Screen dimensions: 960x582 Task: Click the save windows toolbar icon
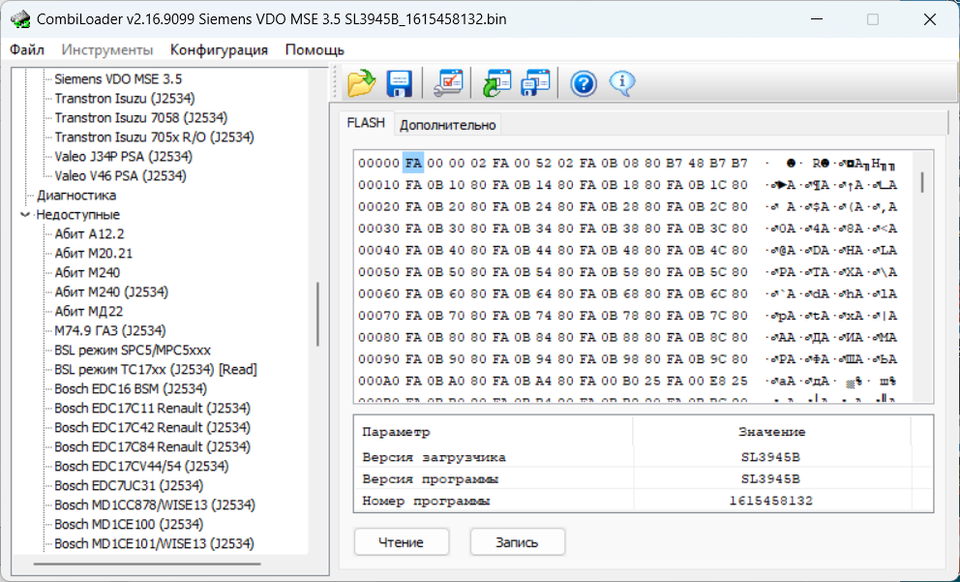535,83
